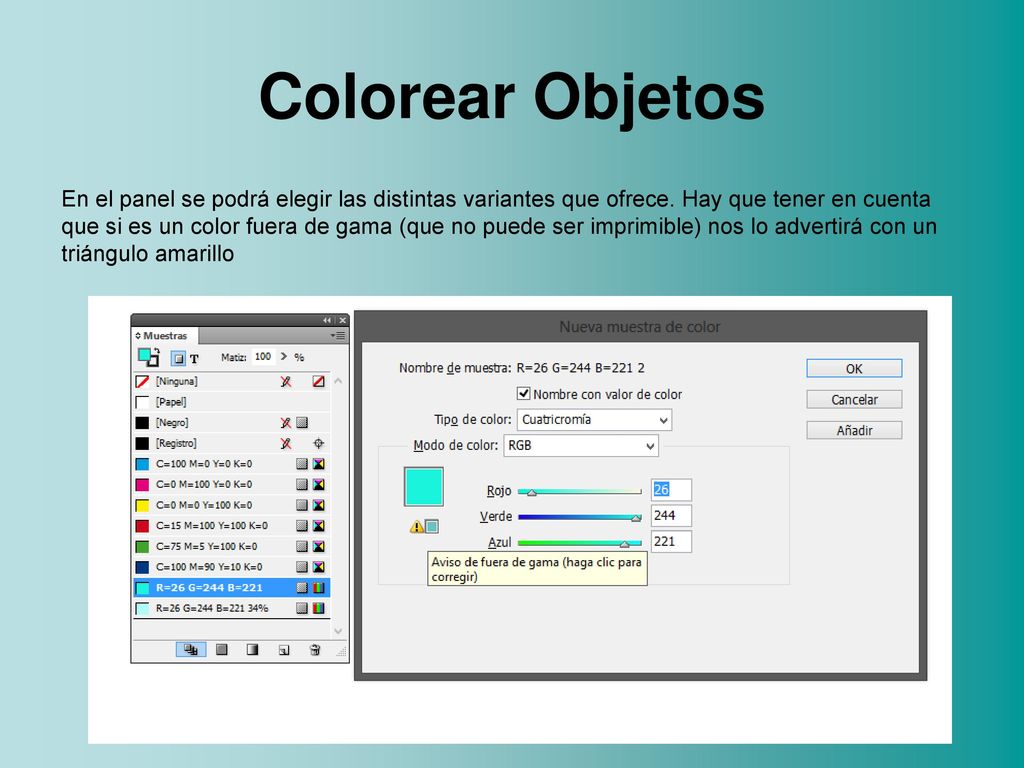Open the Muestras panel flyout menu
Screen dimensions: 1024x768
[x=338, y=335]
